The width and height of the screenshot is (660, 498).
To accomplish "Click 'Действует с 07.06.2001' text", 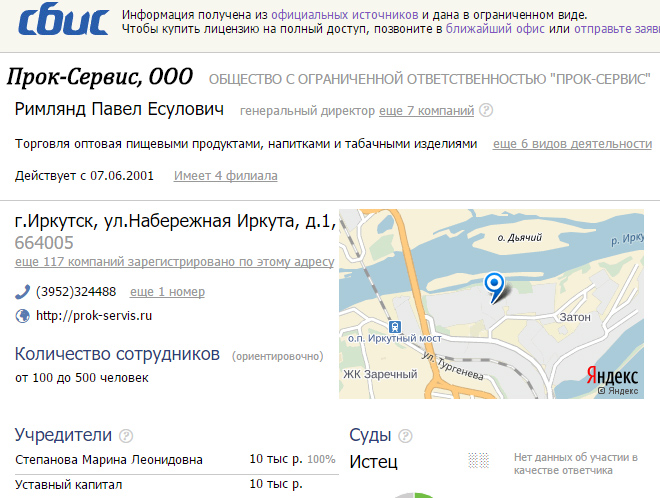I will click(x=84, y=176).
